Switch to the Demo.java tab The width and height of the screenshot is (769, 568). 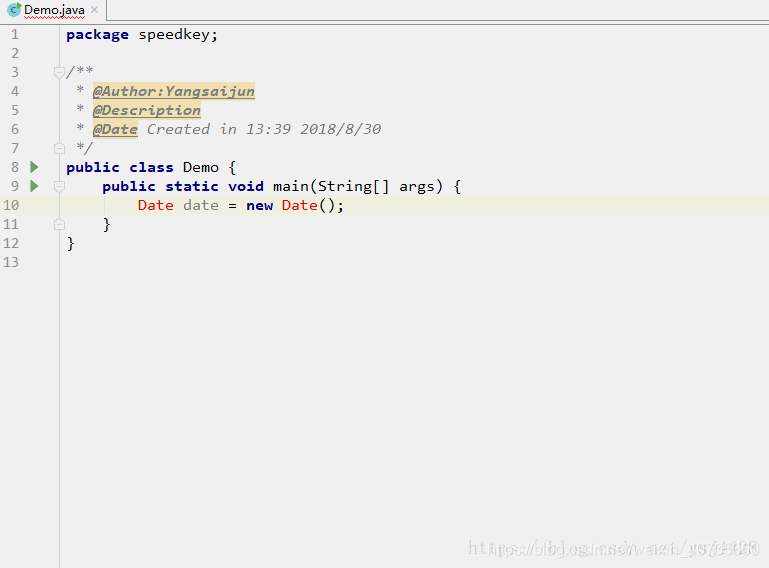(54, 10)
